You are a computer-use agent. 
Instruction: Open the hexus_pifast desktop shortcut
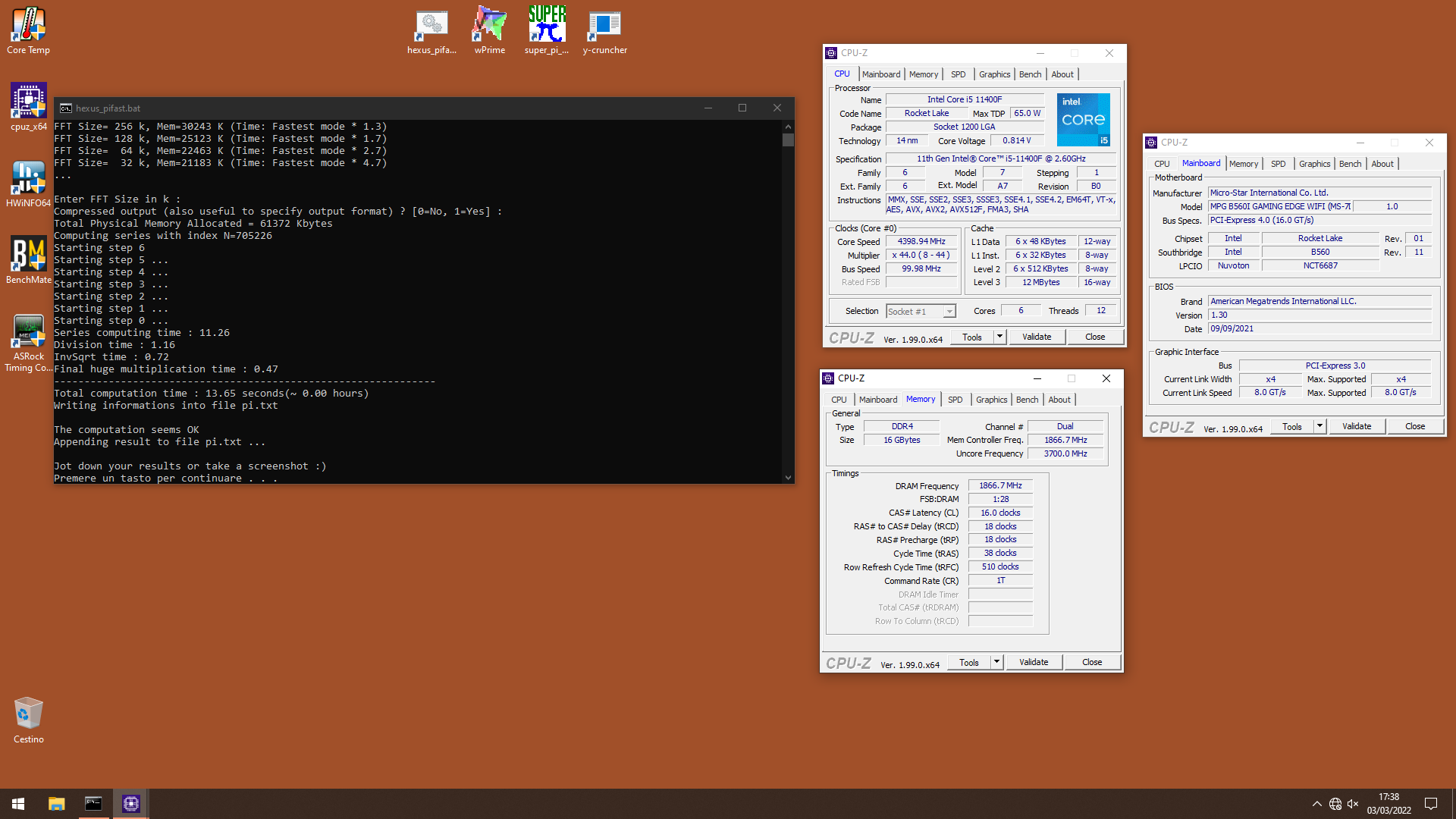coord(432,30)
